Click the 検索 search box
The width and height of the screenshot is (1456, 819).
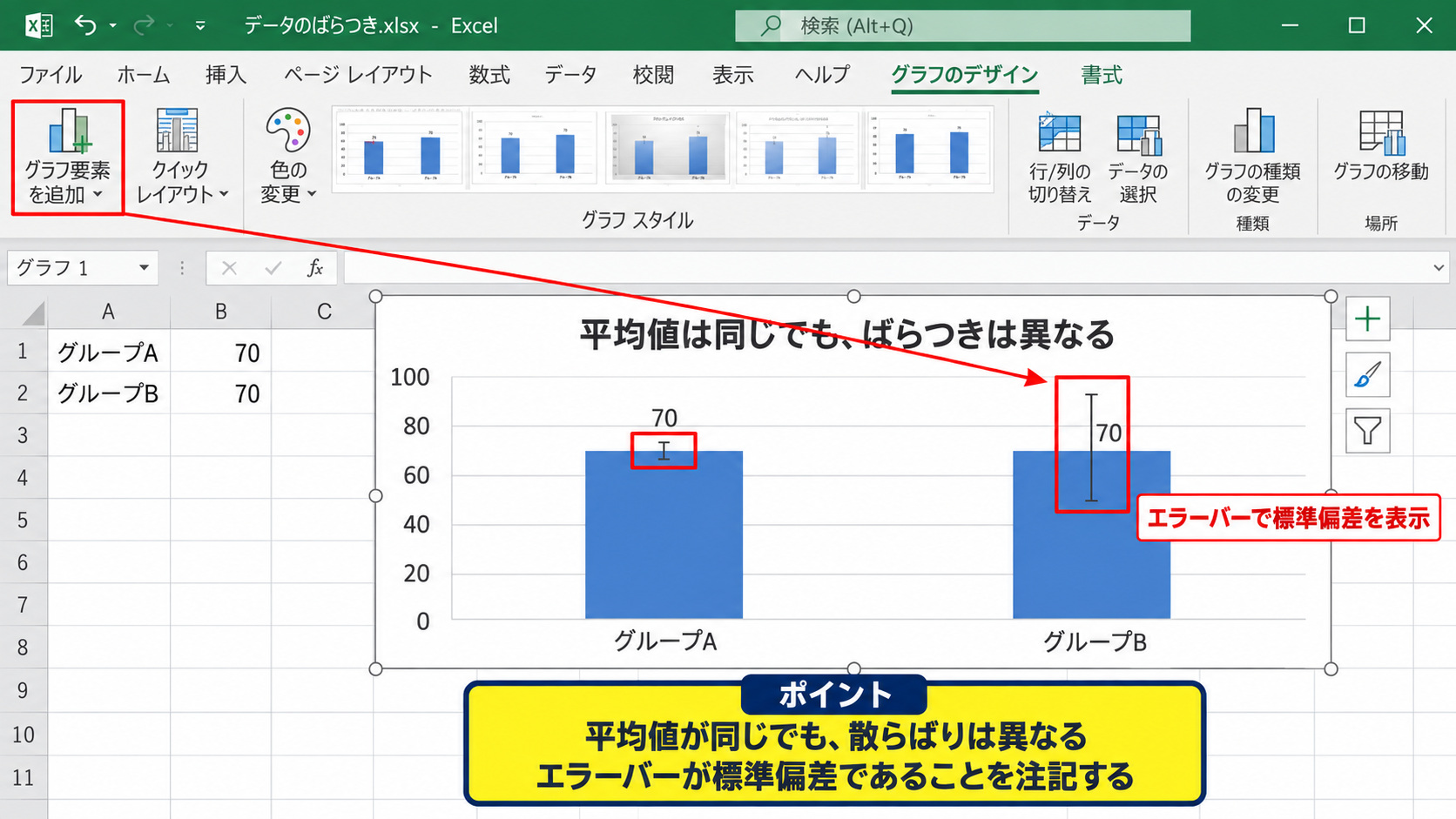(962, 25)
